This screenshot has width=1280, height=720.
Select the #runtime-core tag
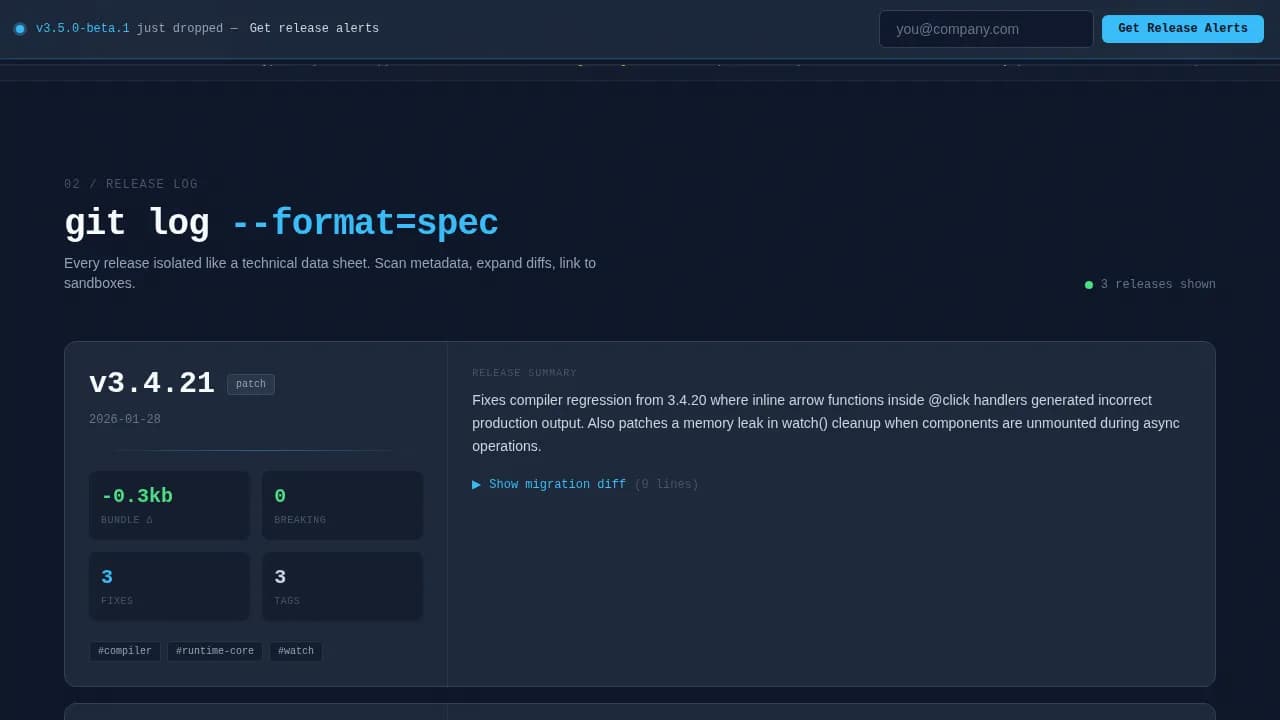click(215, 651)
